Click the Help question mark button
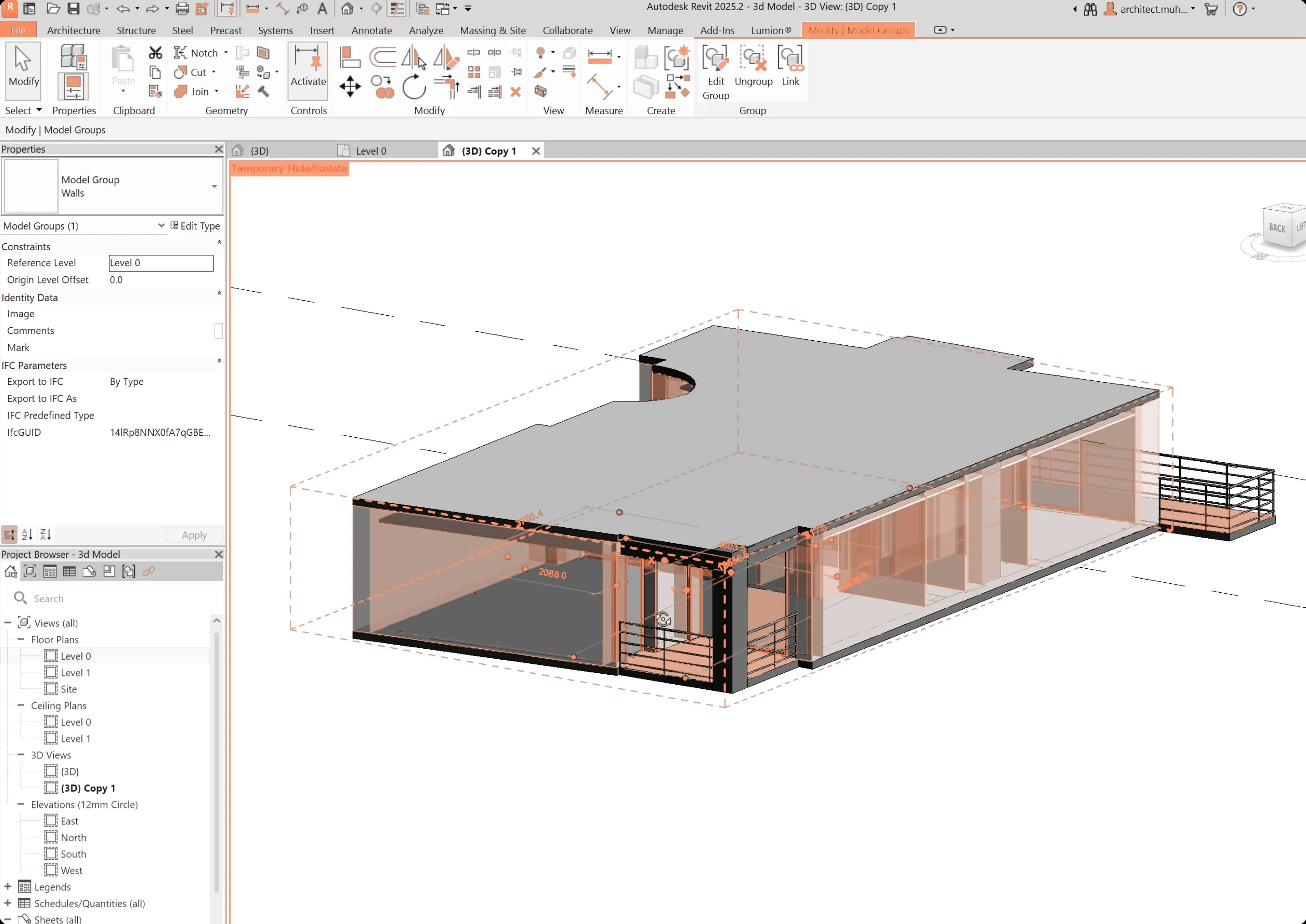 click(x=1240, y=9)
